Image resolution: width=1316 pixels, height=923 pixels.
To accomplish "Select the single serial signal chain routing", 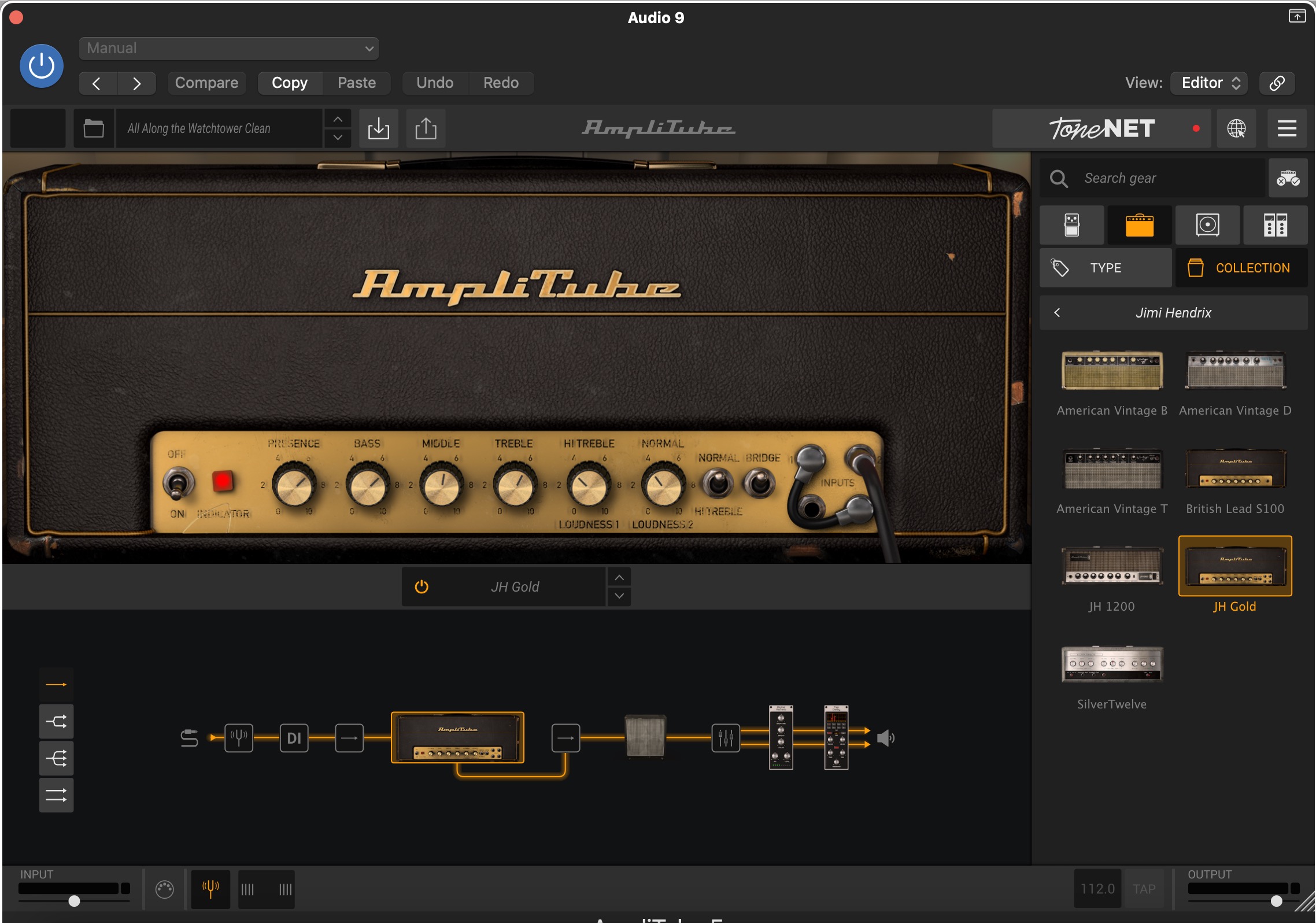I will [56, 685].
